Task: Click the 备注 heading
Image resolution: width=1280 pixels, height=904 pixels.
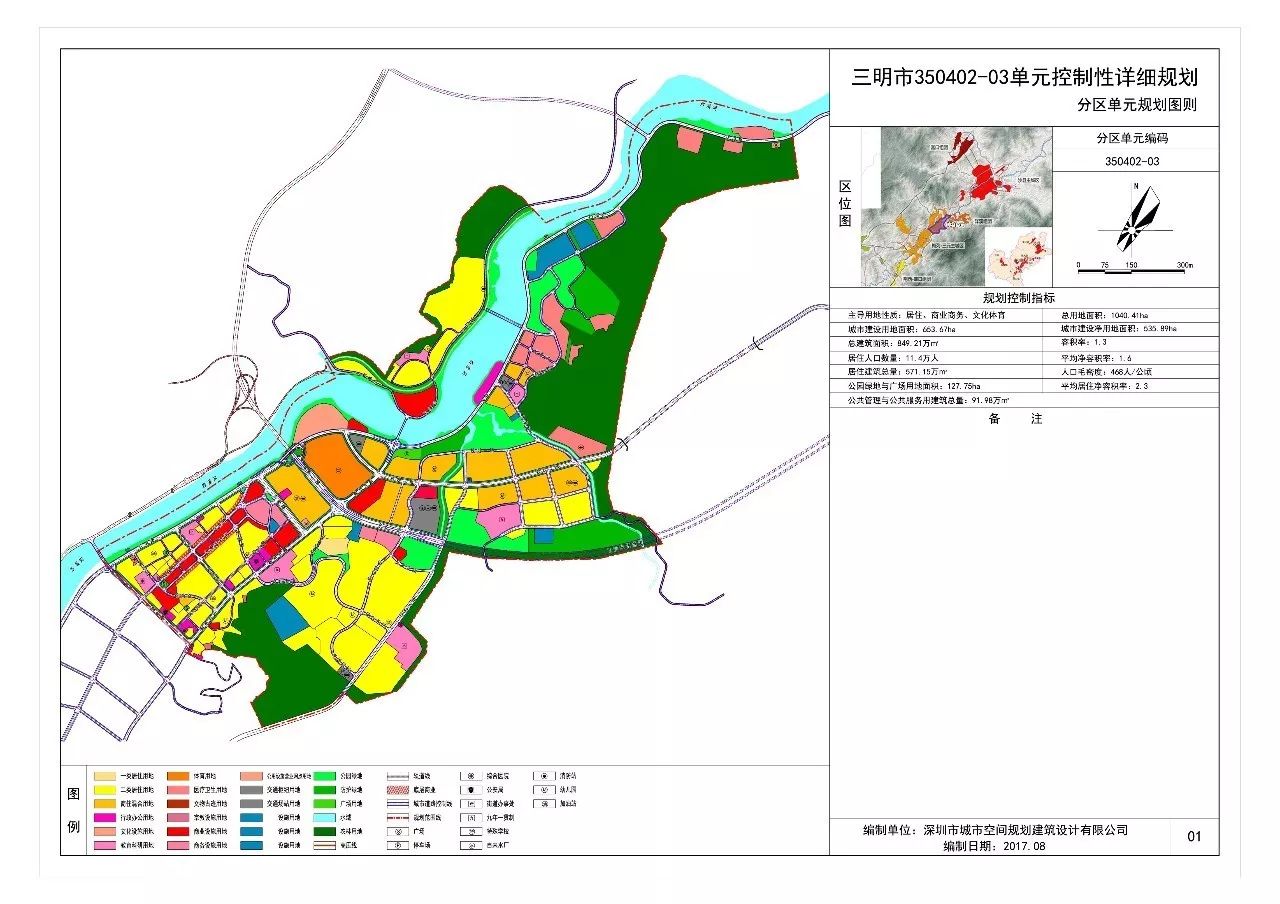Action: point(1015,419)
